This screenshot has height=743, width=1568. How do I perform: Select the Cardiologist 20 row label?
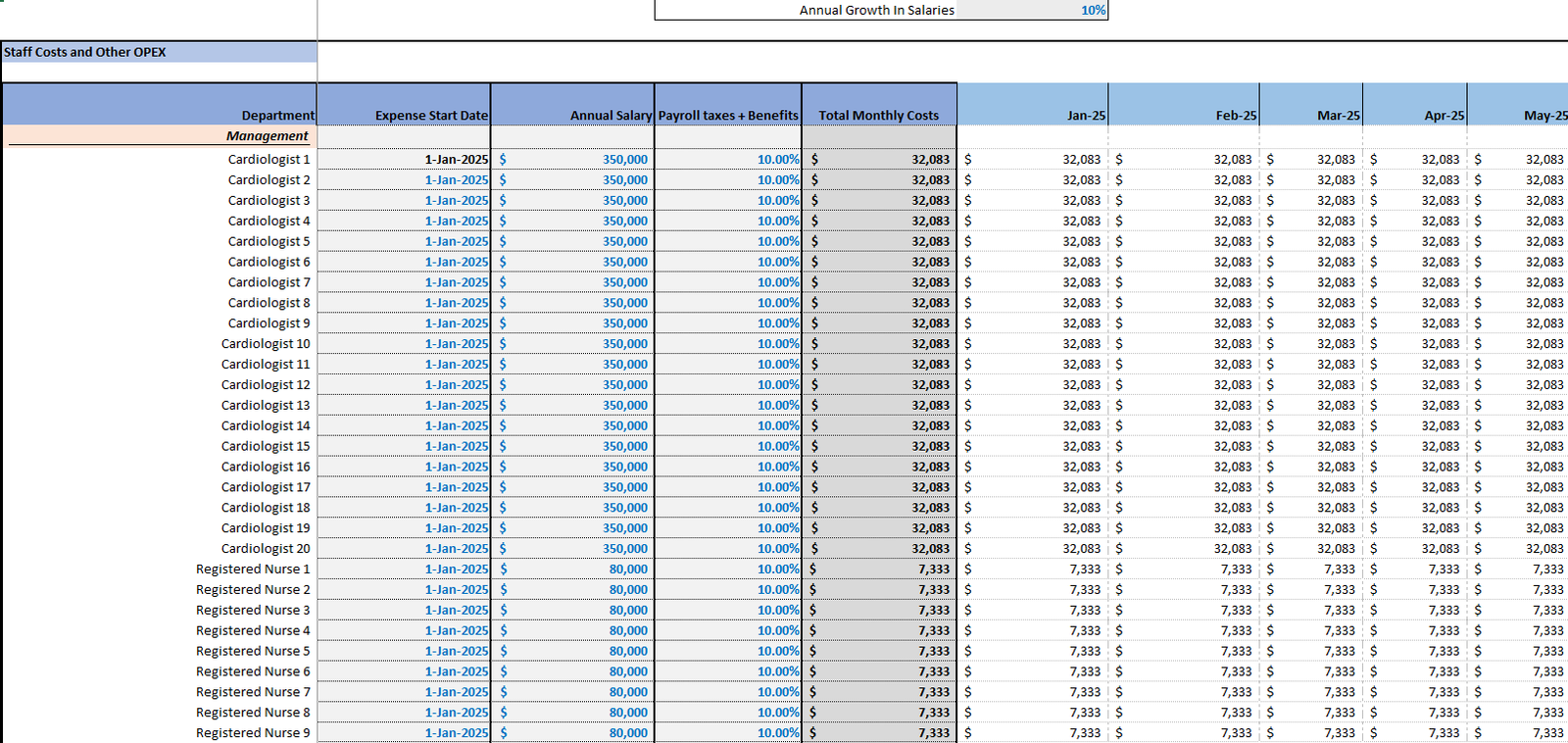[266, 549]
